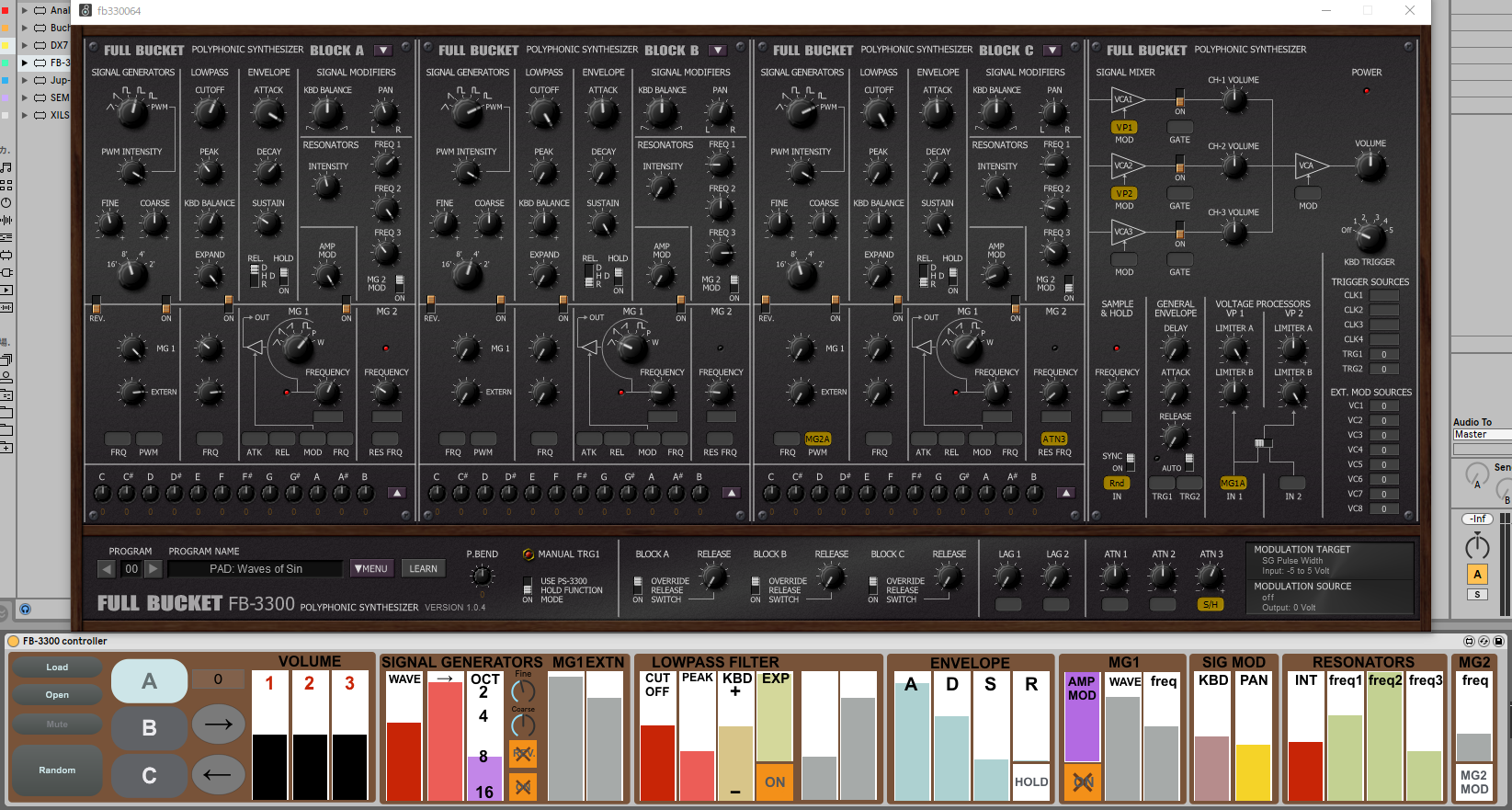
Task: Select block A in the controller
Action: coord(149,681)
